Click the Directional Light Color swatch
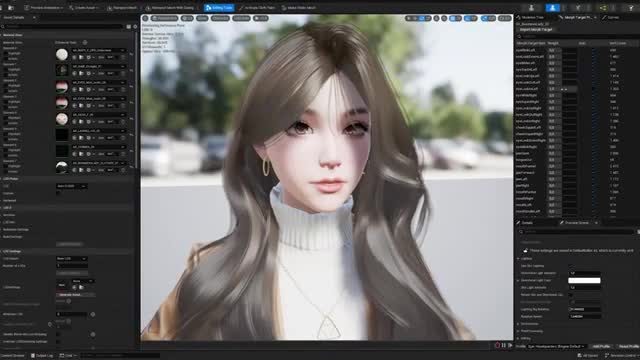The width and height of the screenshot is (640, 360). tap(584, 280)
